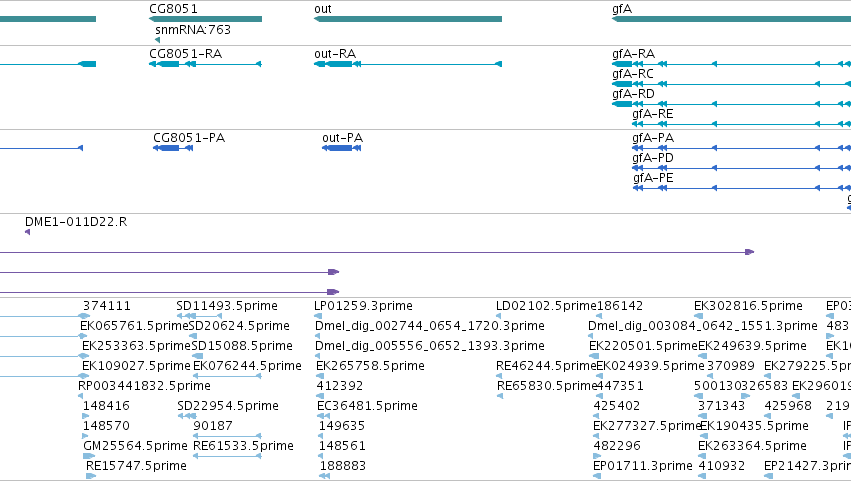Select EST 90187
This screenshot has height=481, width=851.
click(213, 427)
